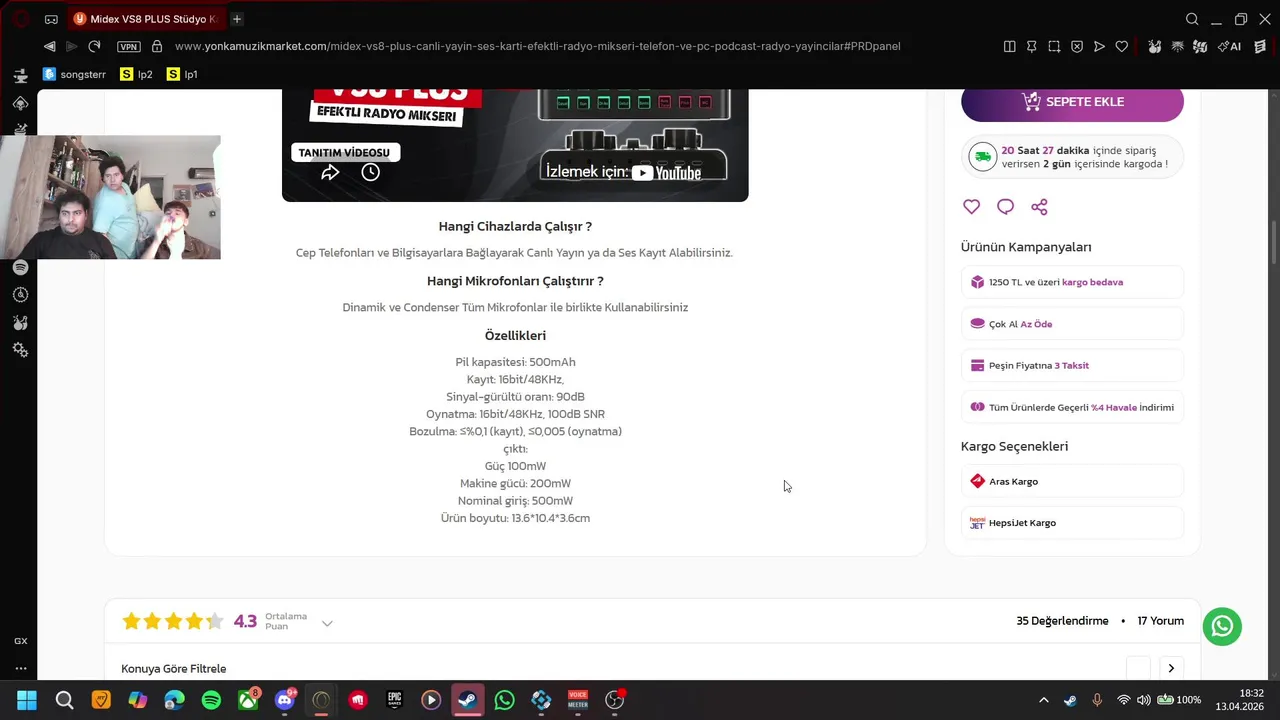
Task: Choose Aras Kargo shipping option
Action: (x=1072, y=481)
